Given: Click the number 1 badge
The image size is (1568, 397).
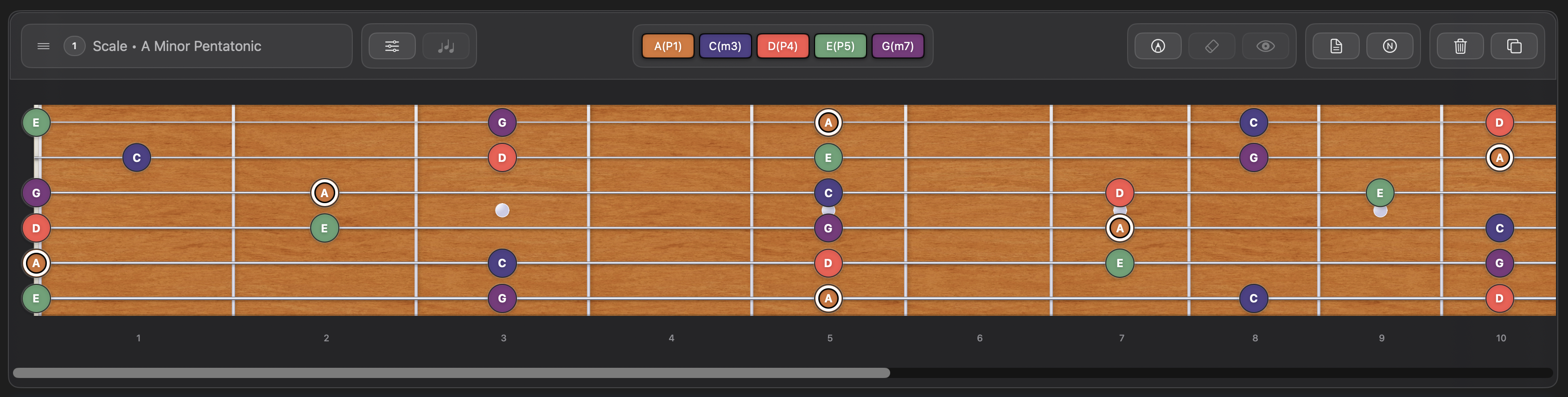Looking at the screenshot, I should point(74,46).
